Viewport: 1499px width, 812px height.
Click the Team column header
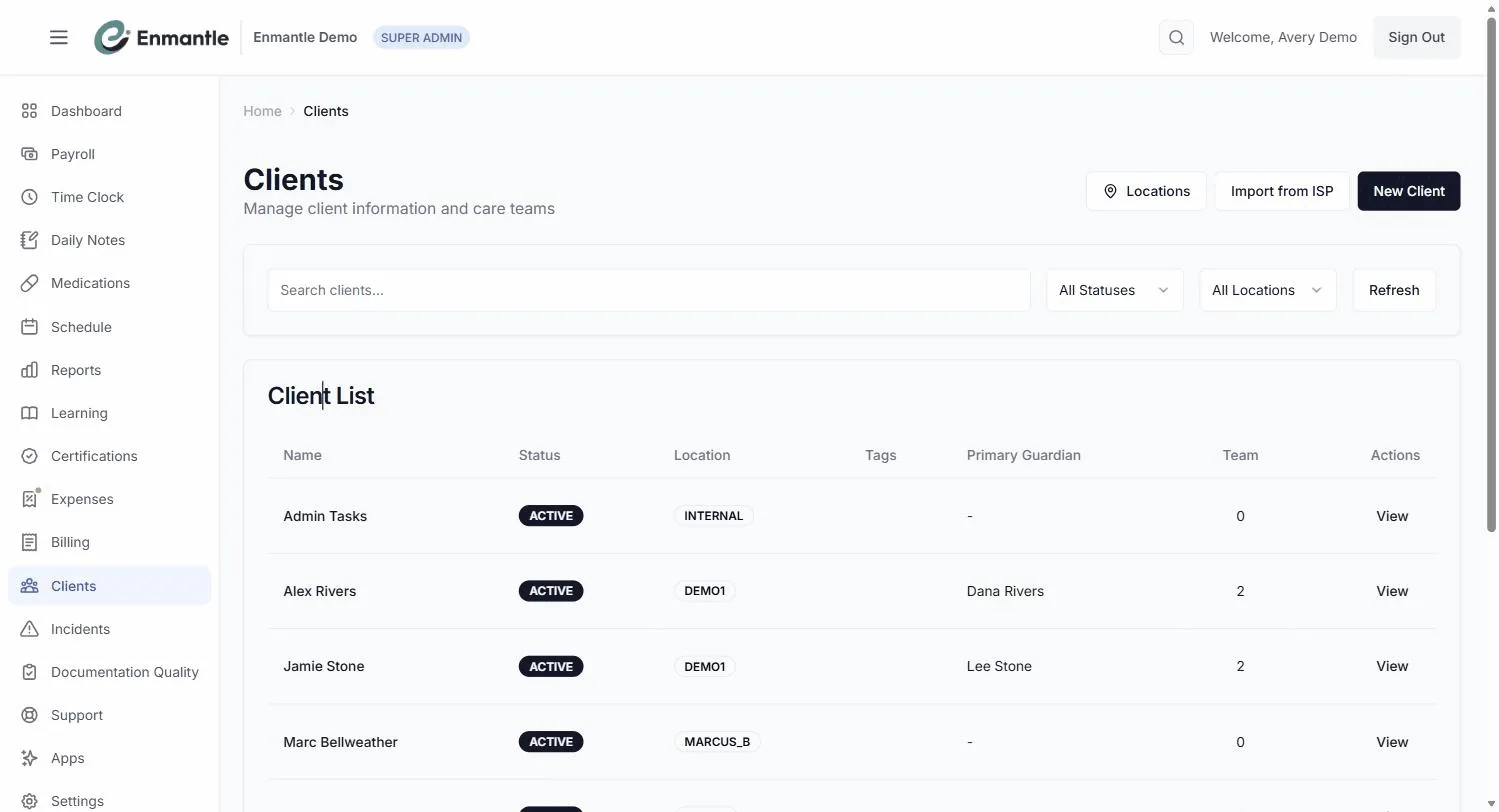tap(1240, 455)
